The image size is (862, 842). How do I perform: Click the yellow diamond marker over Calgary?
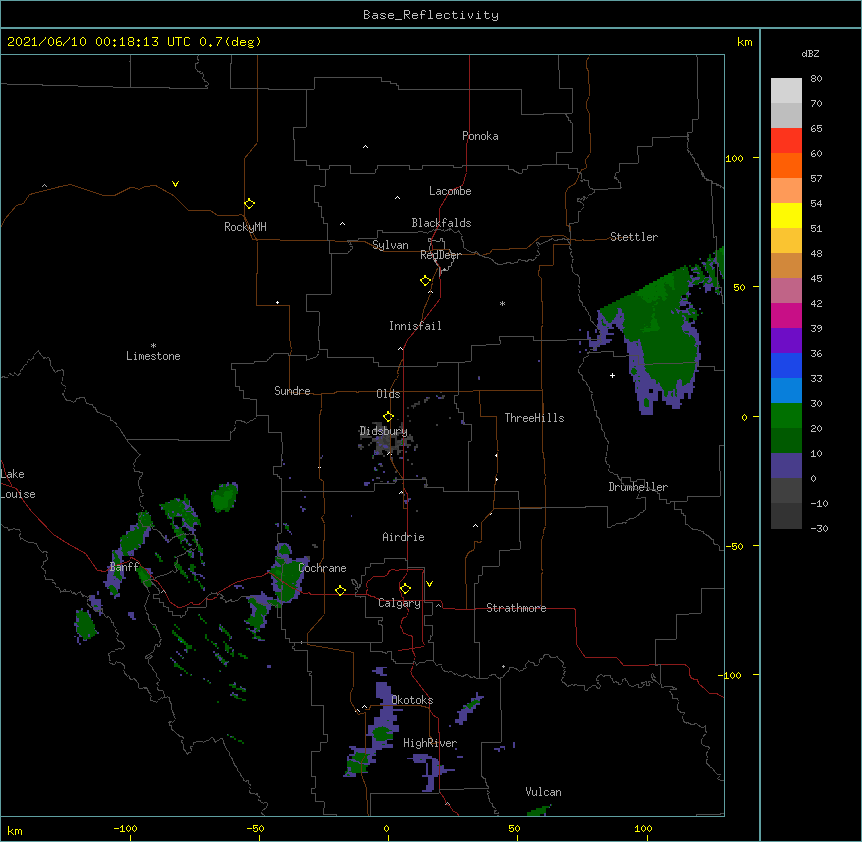(405, 589)
